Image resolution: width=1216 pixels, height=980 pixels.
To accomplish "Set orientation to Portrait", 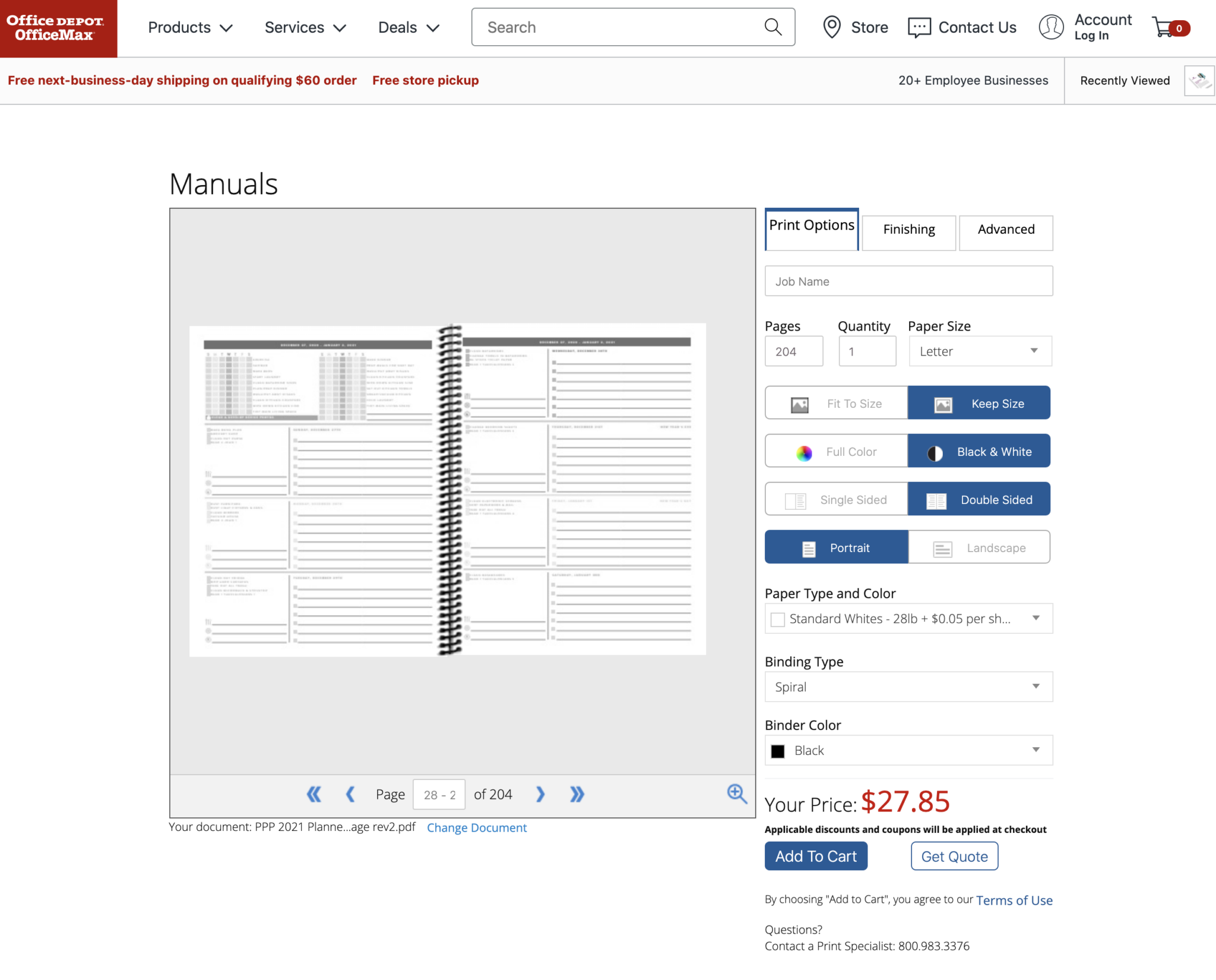I will point(836,547).
